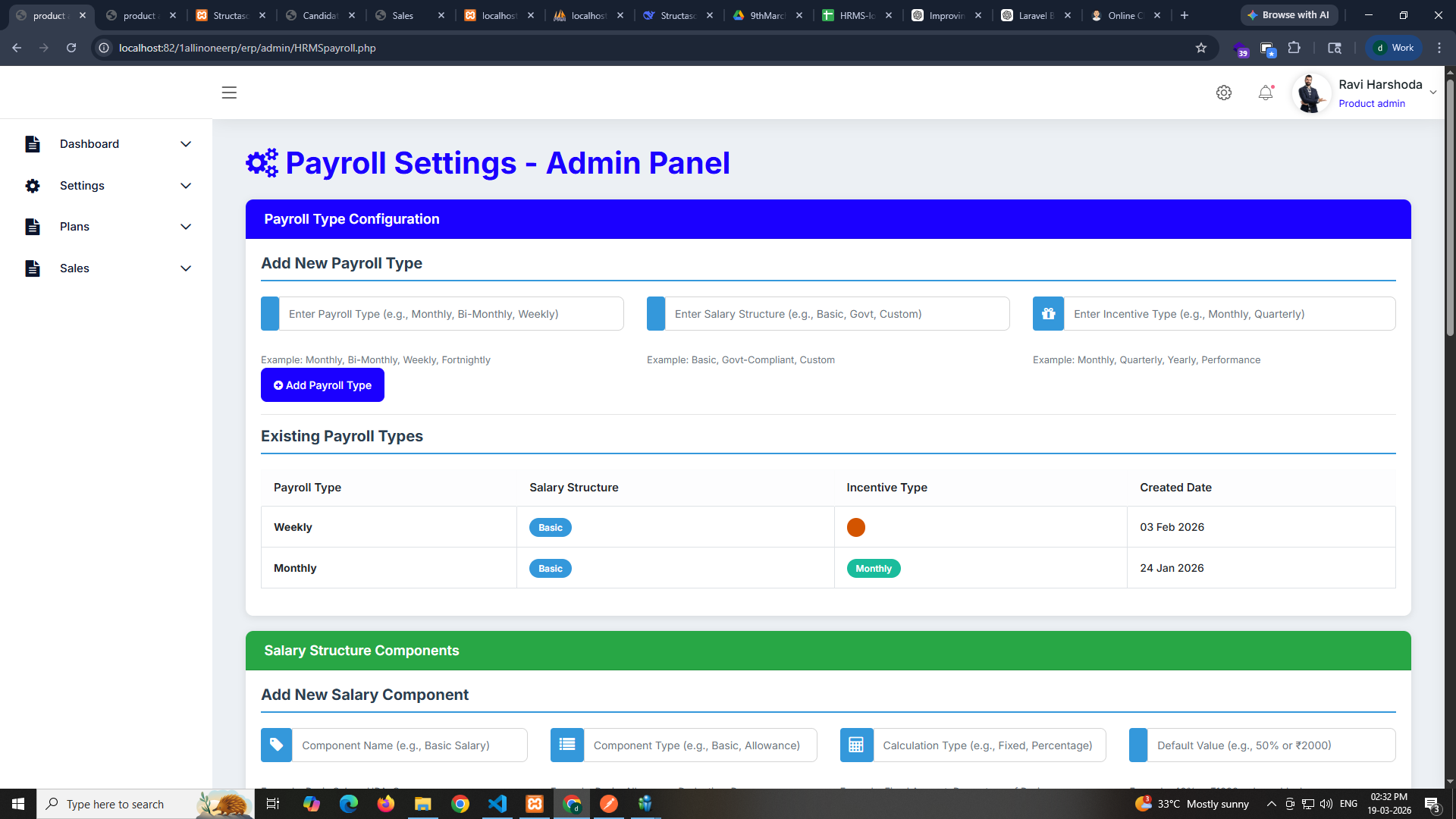Select the Weekly payroll type cell

pos(389,527)
